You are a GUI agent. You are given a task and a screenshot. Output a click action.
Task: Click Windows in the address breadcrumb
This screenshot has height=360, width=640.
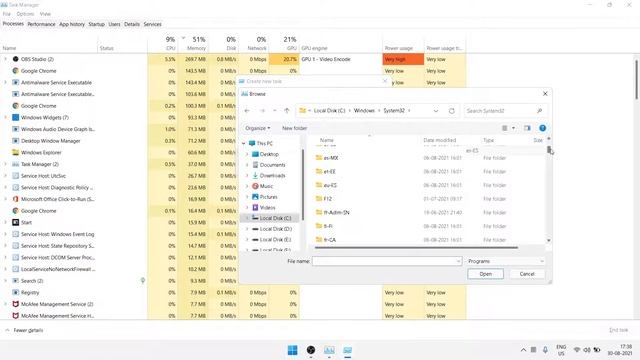[364, 111]
